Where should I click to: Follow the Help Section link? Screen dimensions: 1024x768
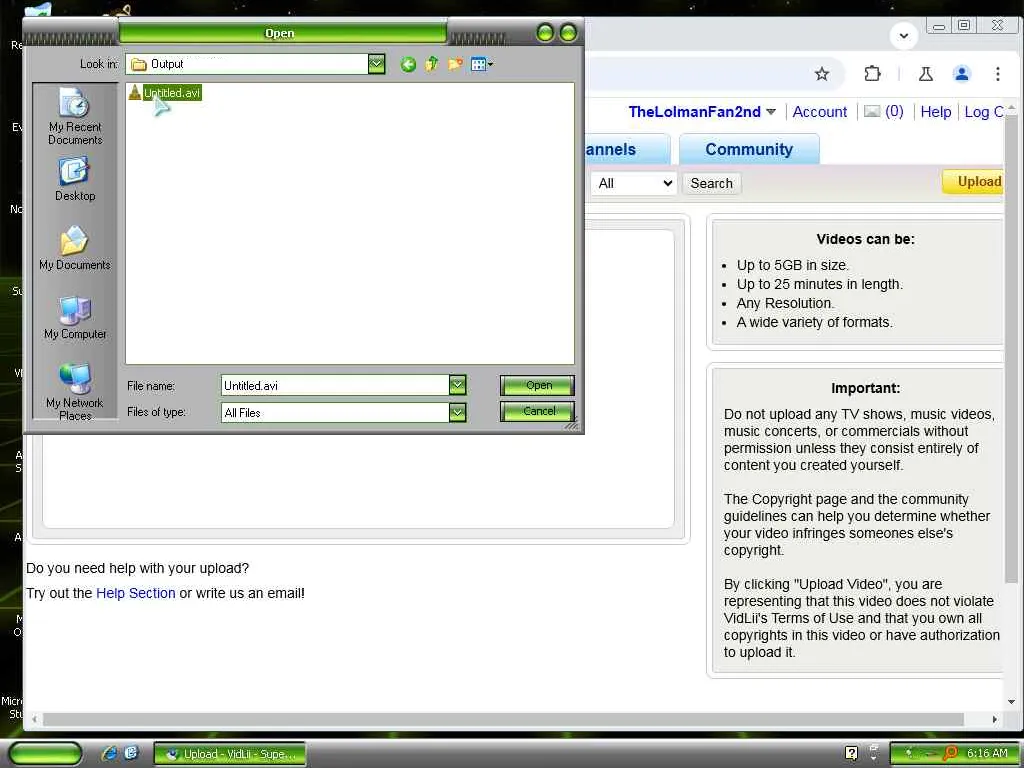point(136,593)
